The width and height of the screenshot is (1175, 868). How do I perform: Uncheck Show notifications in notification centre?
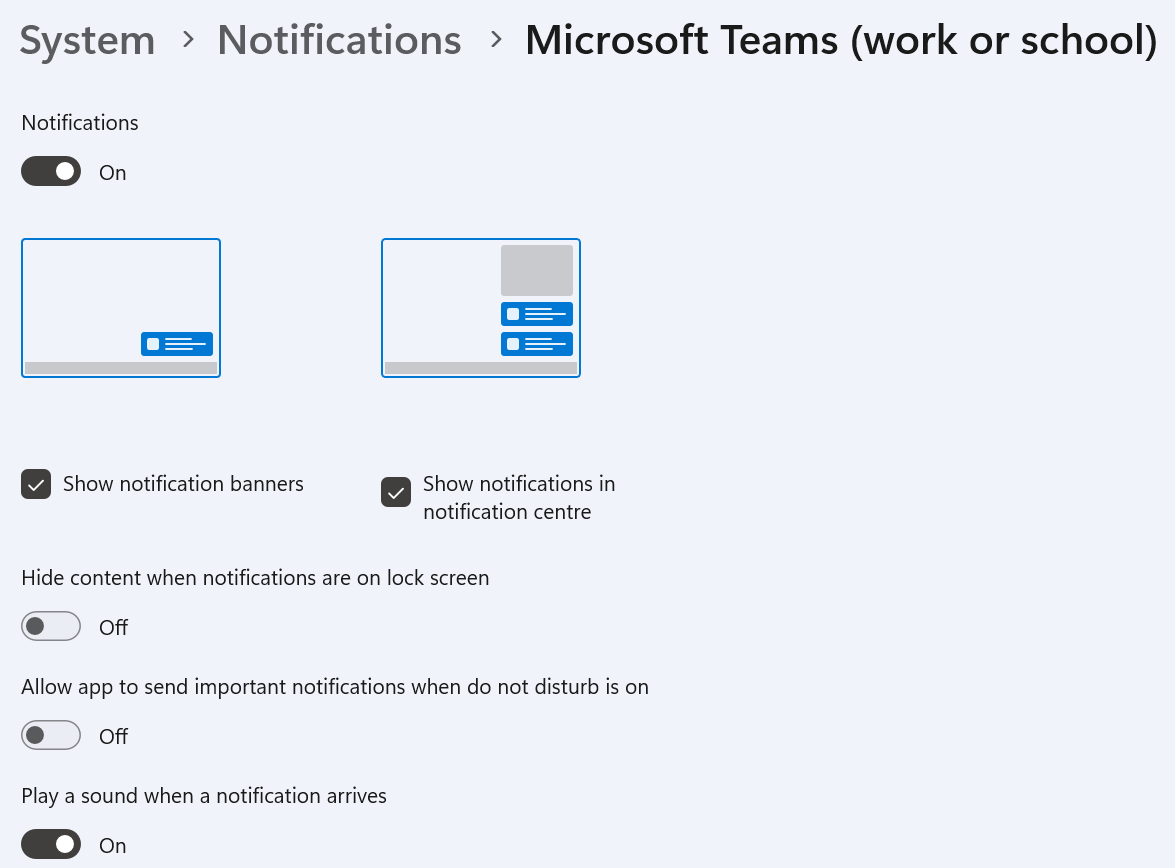[x=396, y=492]
